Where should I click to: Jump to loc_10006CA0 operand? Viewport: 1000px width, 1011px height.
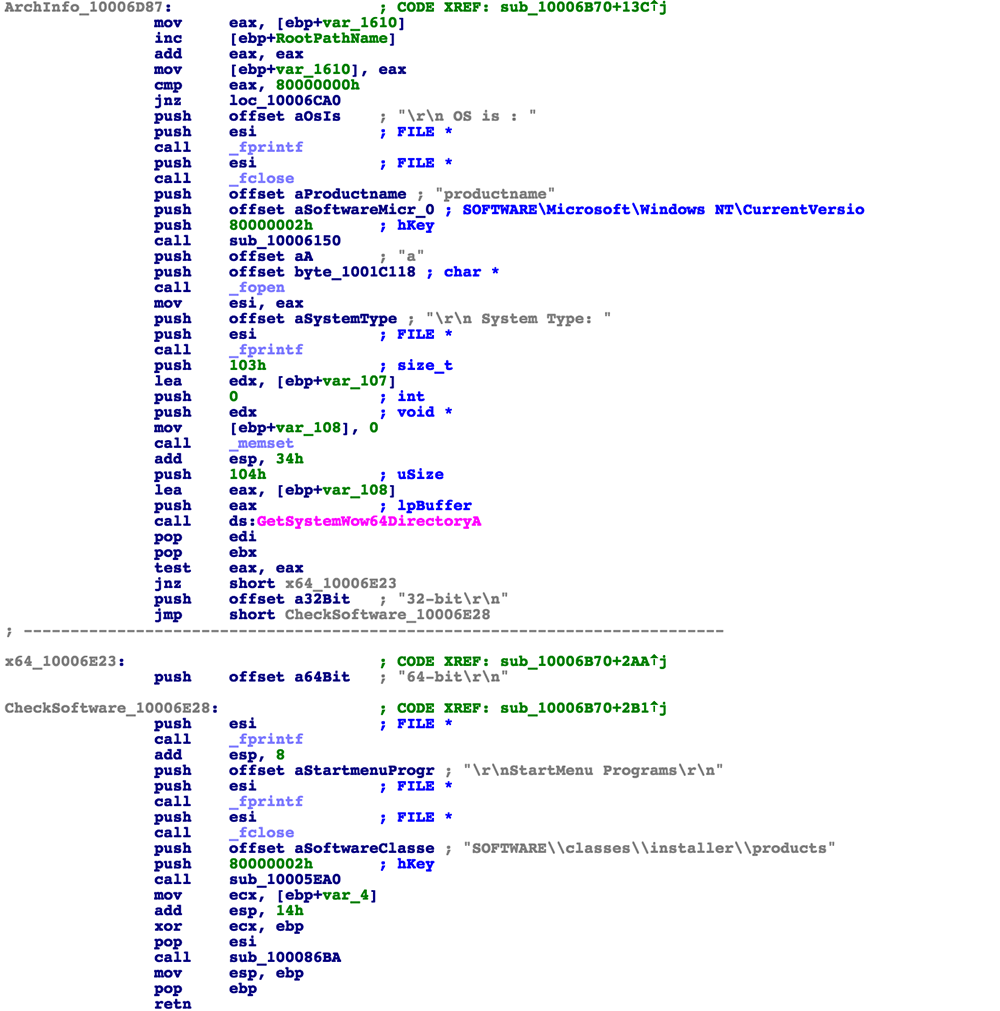(285, 101)
